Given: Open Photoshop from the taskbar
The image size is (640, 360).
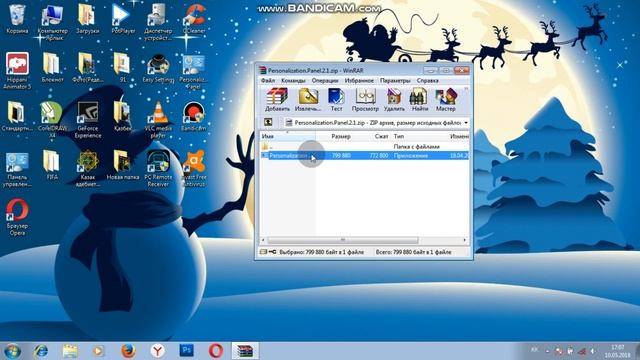Looking at the screenshot, I should click(187, 351).
